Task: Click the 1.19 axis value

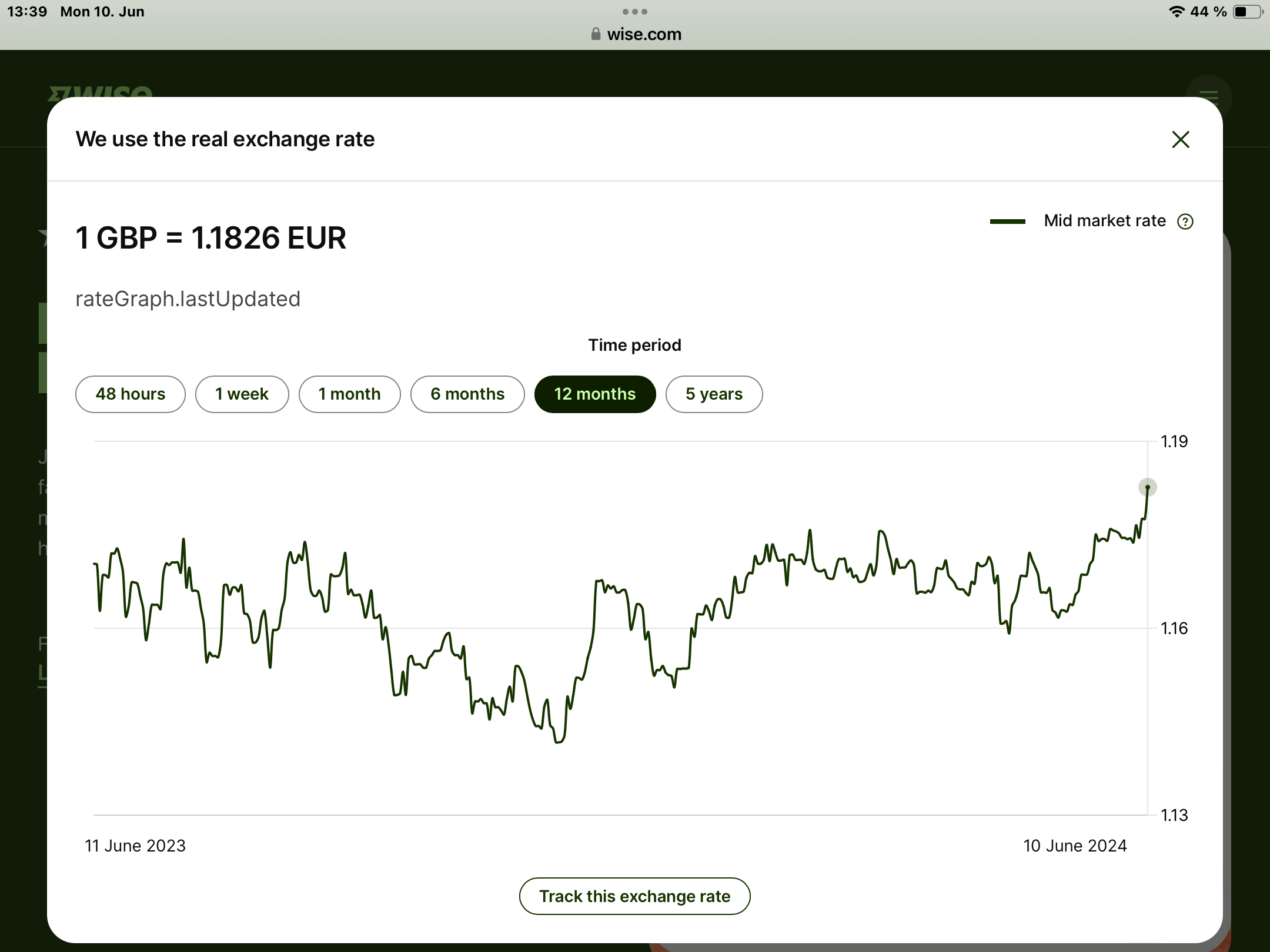Action: pos(1174,441)
